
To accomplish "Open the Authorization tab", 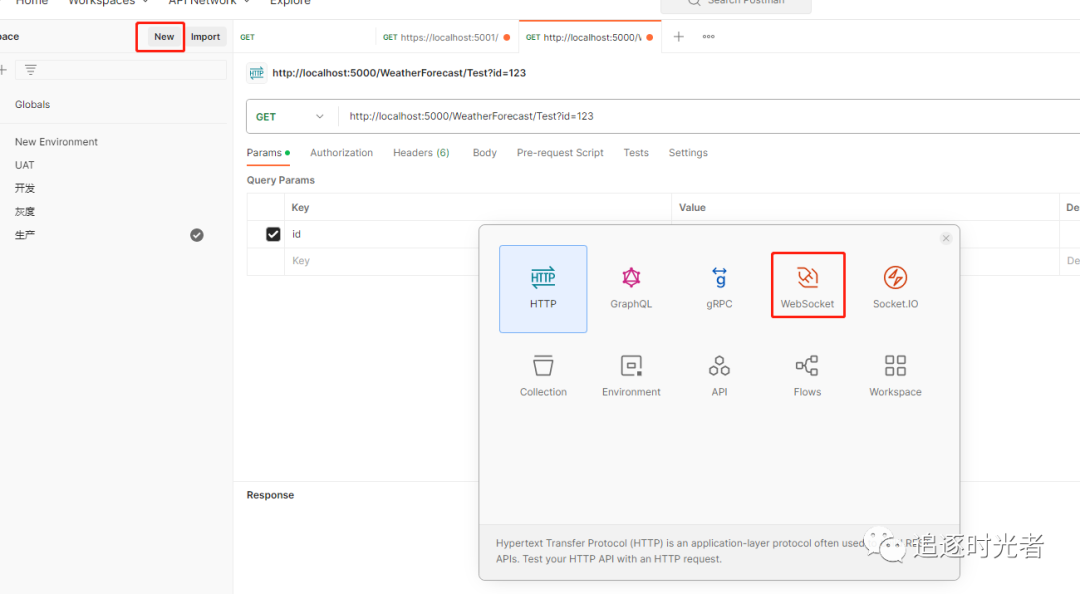I will (x=341, y=152).
